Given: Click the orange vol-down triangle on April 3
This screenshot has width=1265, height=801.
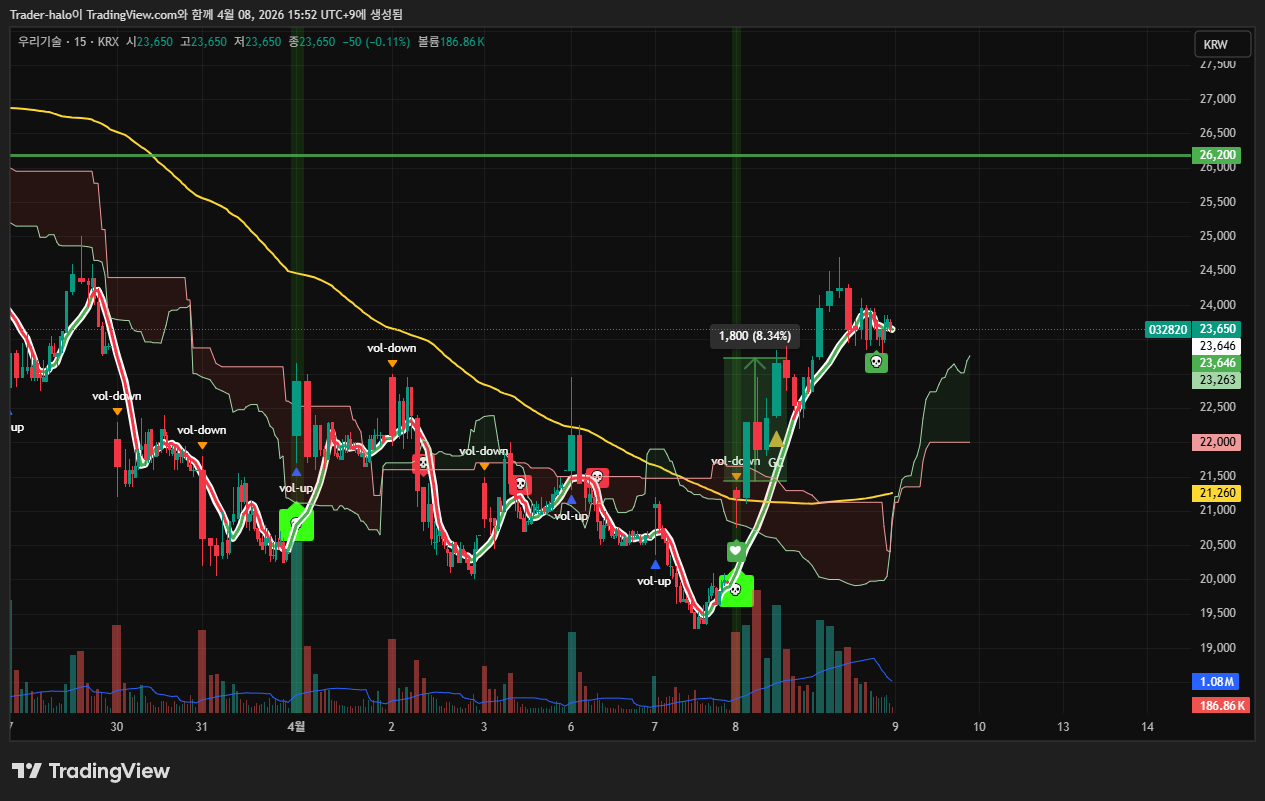Looking at the screenshot, I should coord(484,466).
